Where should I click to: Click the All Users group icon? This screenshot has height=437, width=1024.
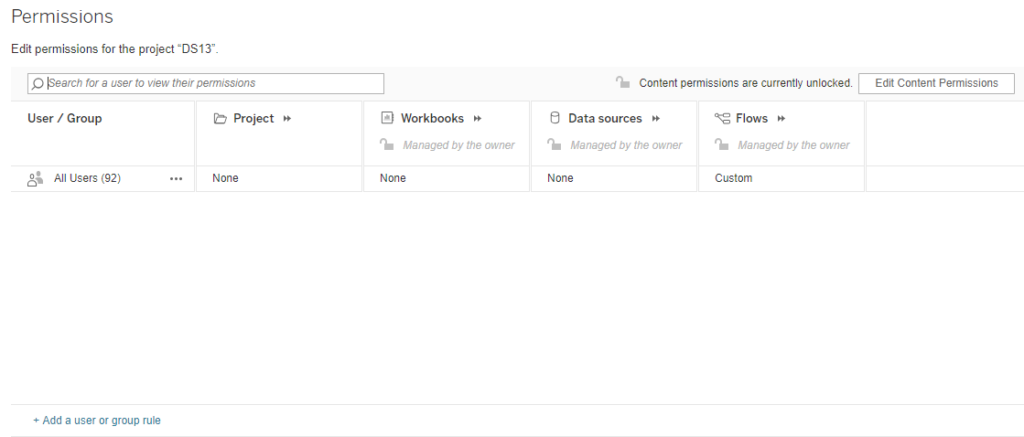tap(35, 179)
